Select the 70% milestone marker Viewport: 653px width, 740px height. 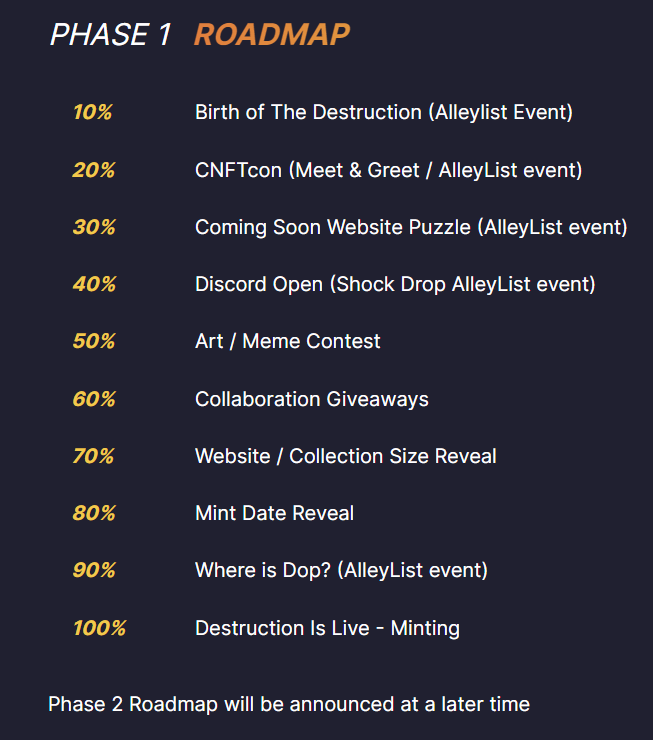click(x=93, y=456)
